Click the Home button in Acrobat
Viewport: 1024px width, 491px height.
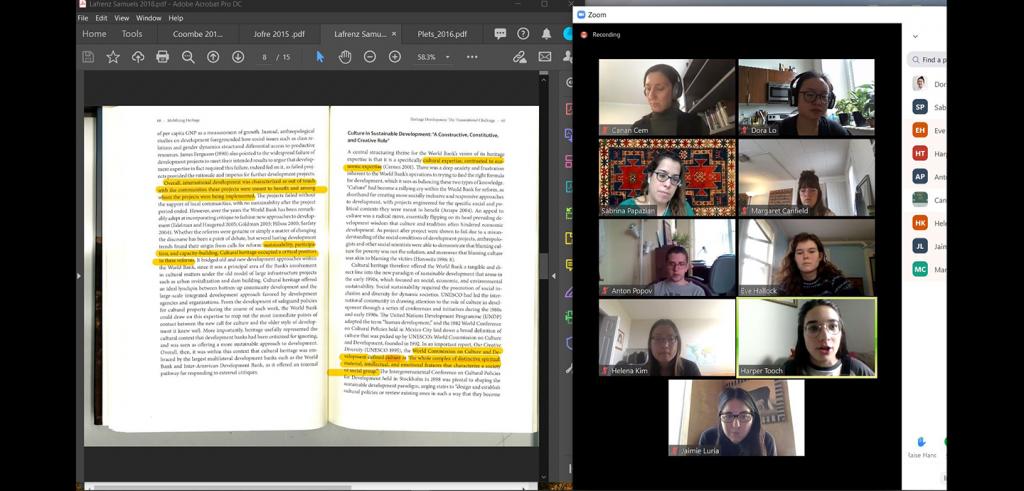click(x=94, y=34)
